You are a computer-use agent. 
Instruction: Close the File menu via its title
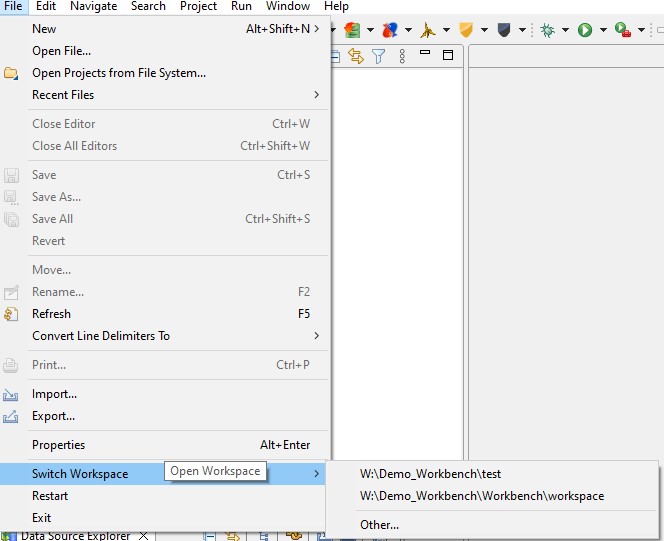tap(13, 6)
